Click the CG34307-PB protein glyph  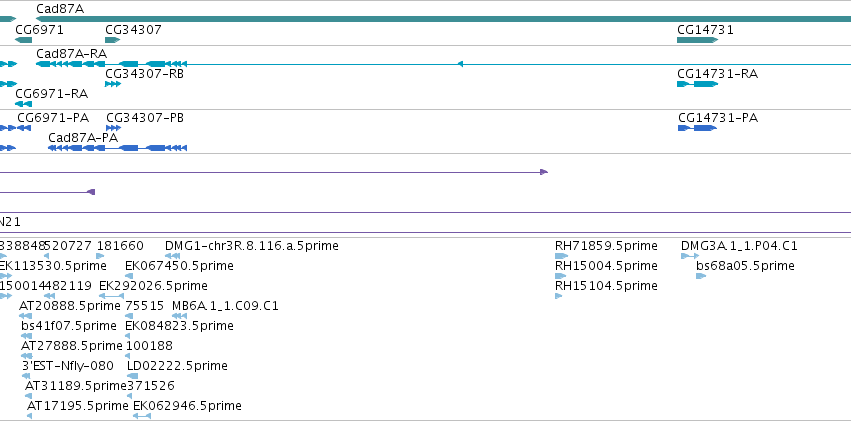coord(113,128)
